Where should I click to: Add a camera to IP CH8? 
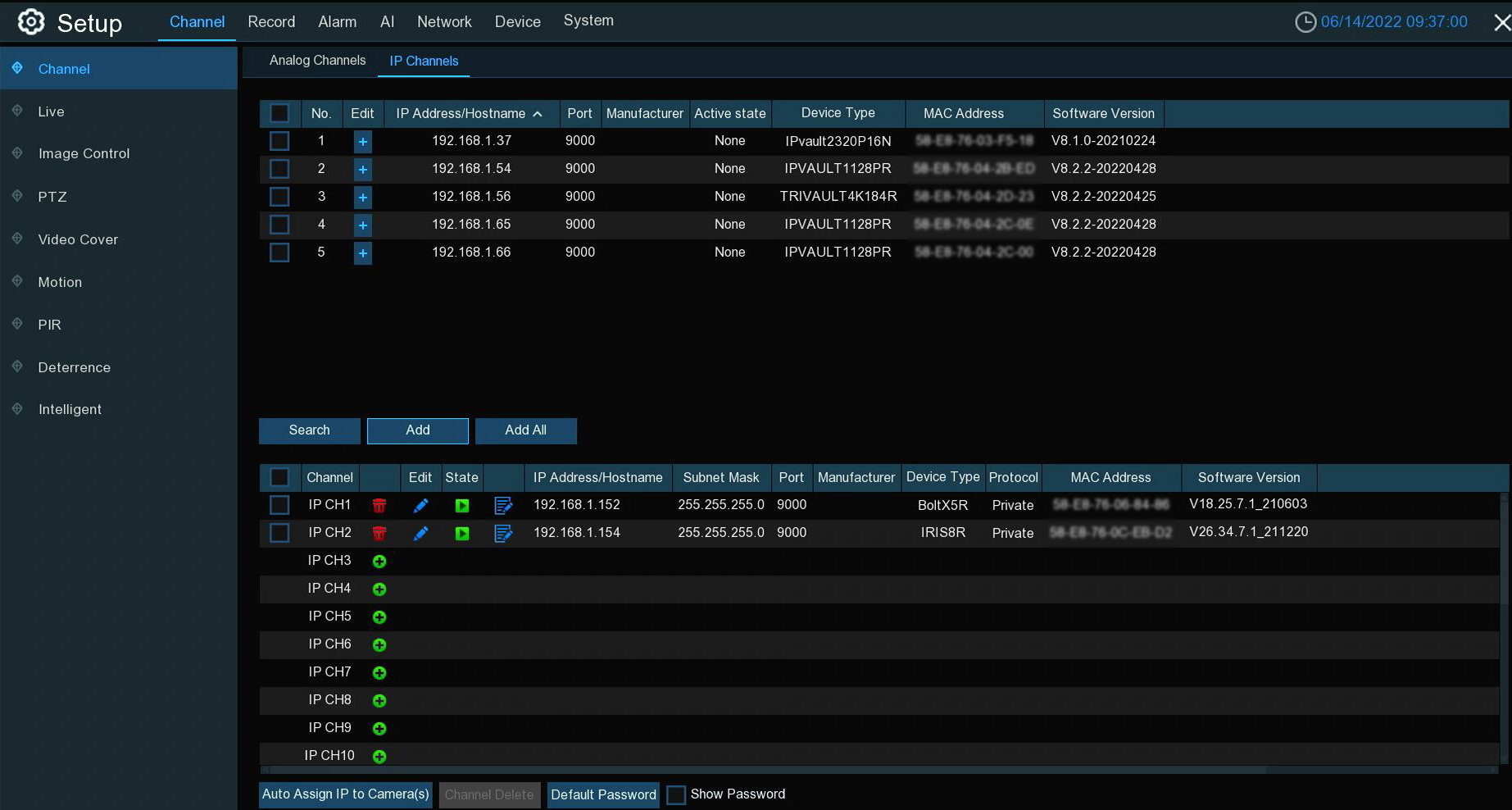(379, 701)
